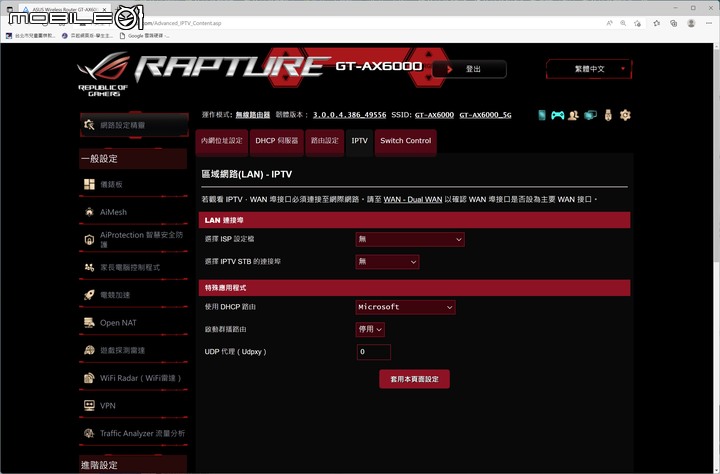Open Traffic Analyzer 流量分析 sidebar item

(x=134, y=433)
